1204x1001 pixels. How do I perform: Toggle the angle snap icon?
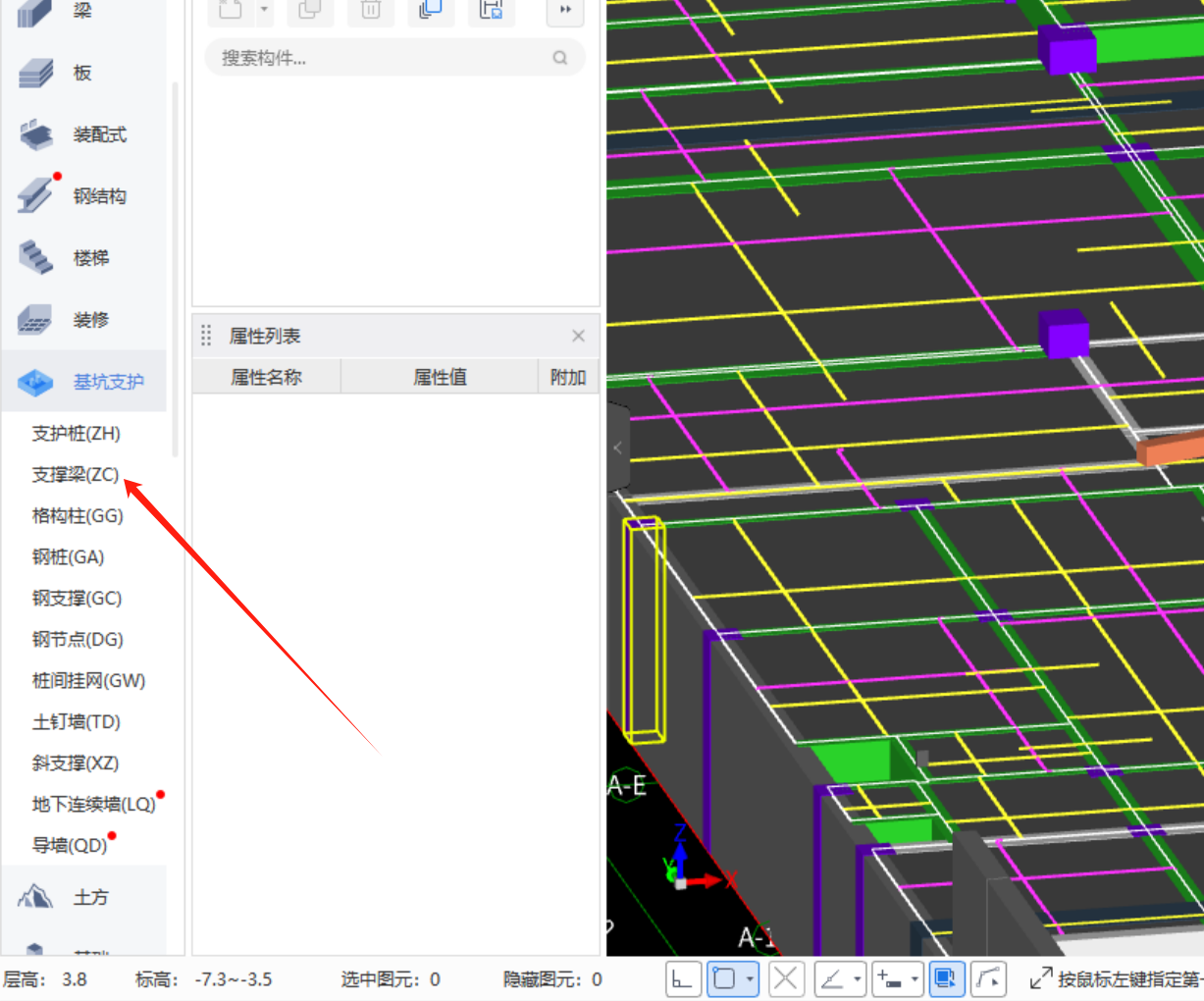coord(832,978)
